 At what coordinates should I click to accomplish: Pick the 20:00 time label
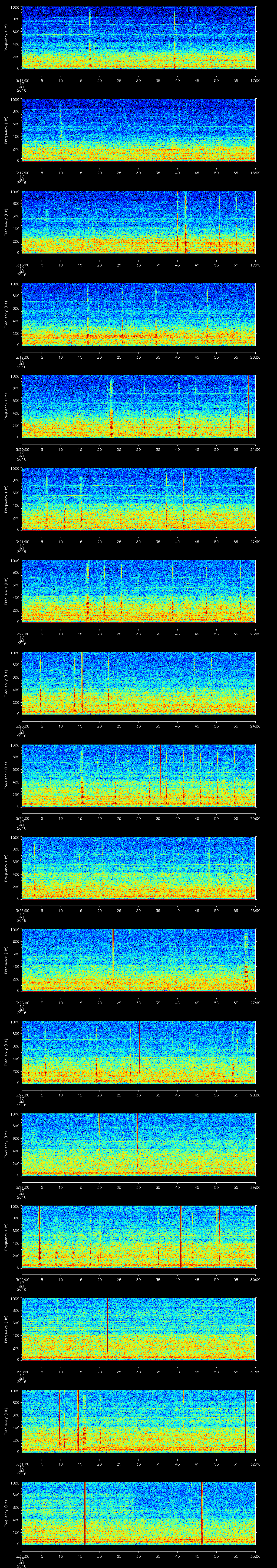[x=255, y=357]
